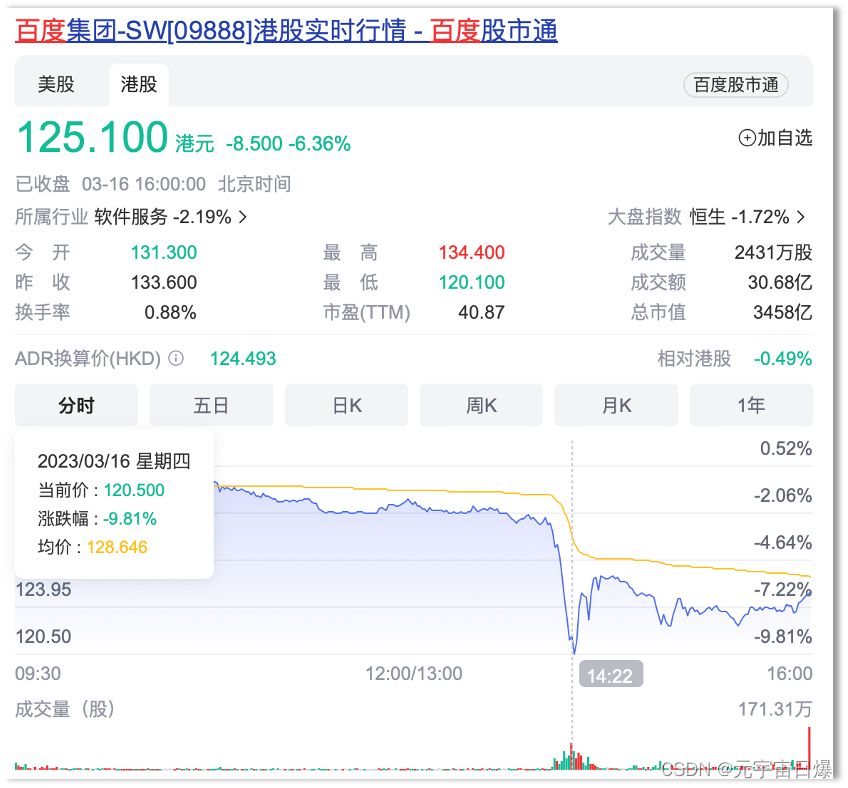Select the 分时 intraday chart view
This screenshot has width=848, height=788.
pos(76,405)
